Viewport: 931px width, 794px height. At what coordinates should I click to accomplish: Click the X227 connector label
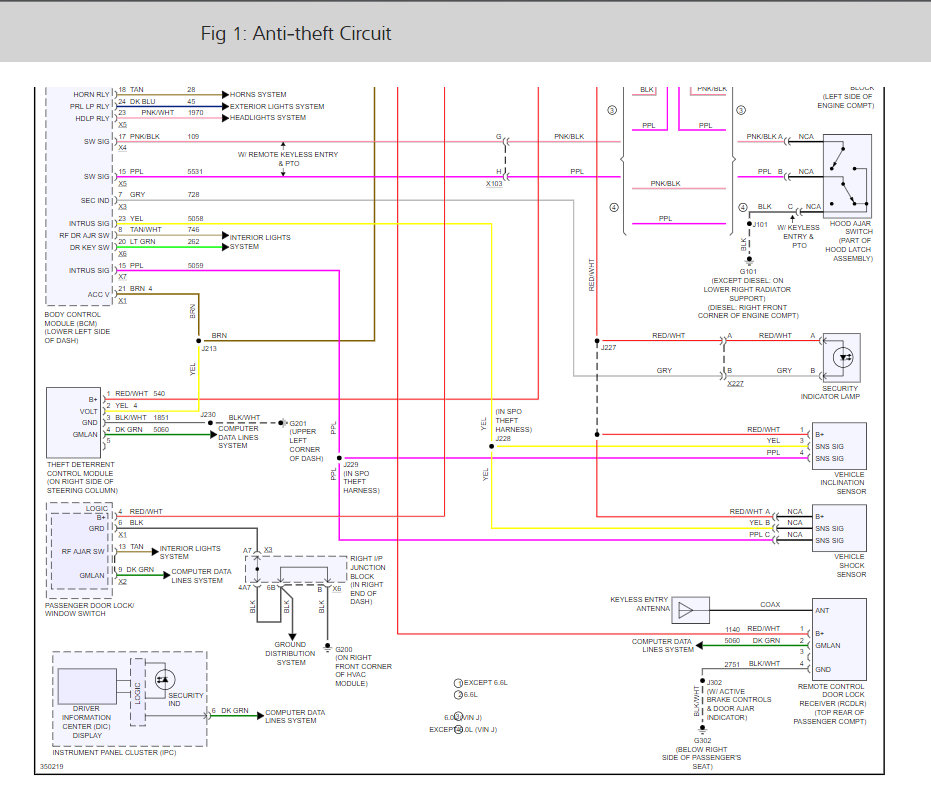click(736, 383)
